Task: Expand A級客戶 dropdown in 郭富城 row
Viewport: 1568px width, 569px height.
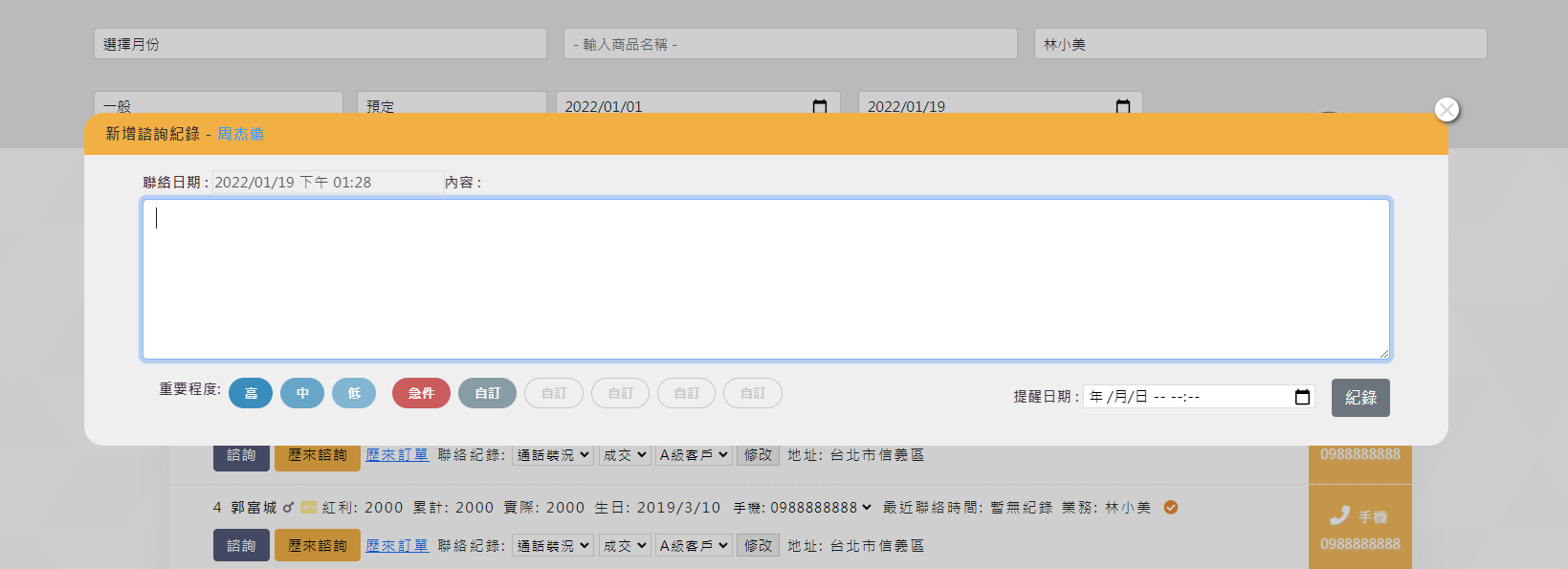Action: pyautogui.click(x=694, y=546)
